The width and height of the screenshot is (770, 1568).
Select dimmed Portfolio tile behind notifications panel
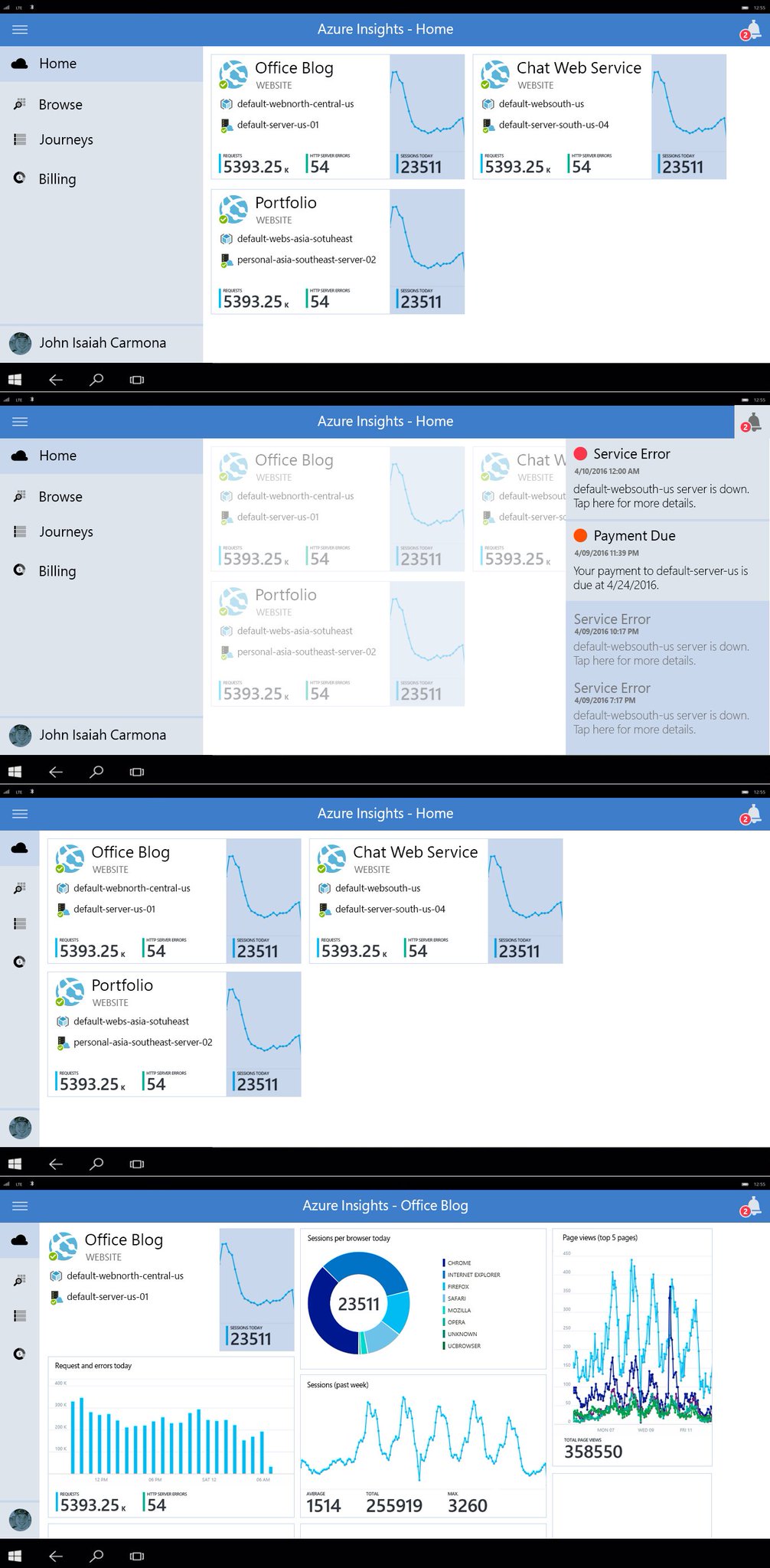338,644
